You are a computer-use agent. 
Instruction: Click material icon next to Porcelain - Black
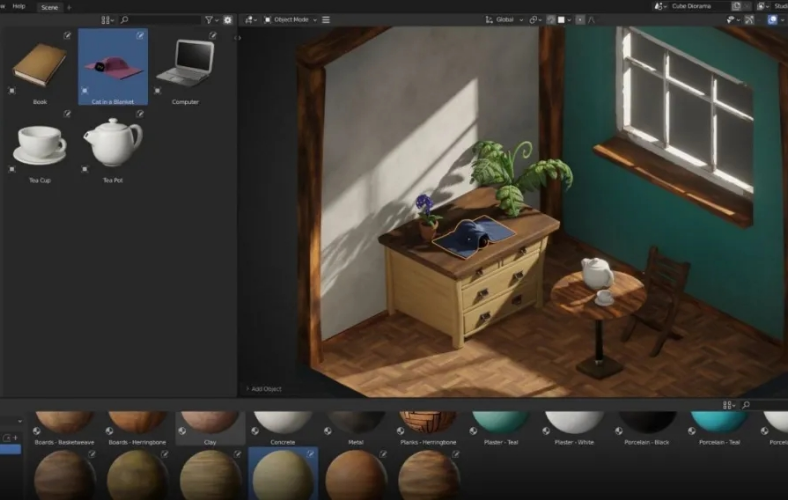click(619, 431)
